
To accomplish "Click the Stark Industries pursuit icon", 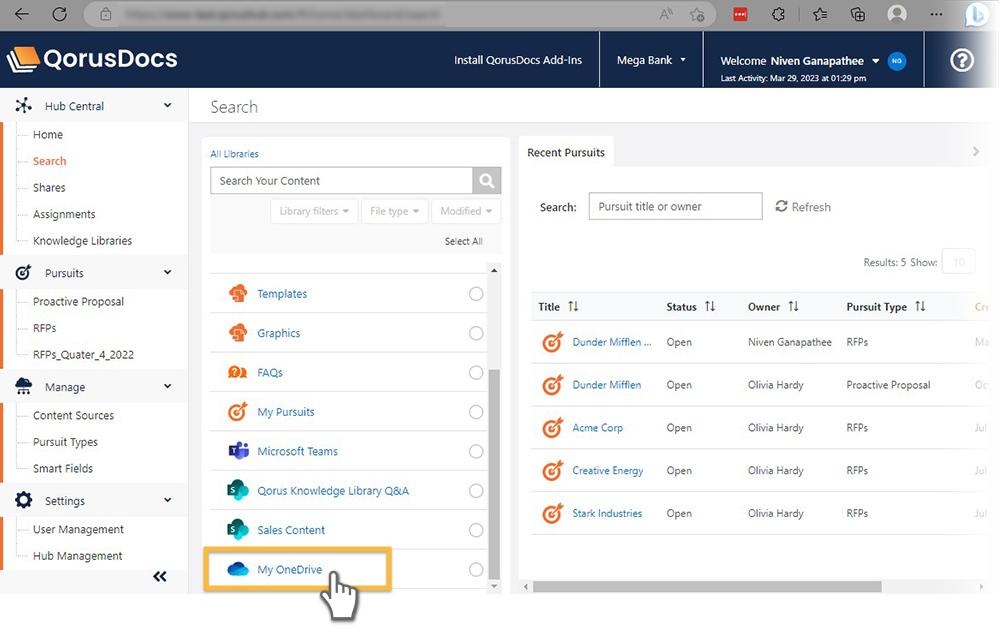I will [x=552, y=513].
